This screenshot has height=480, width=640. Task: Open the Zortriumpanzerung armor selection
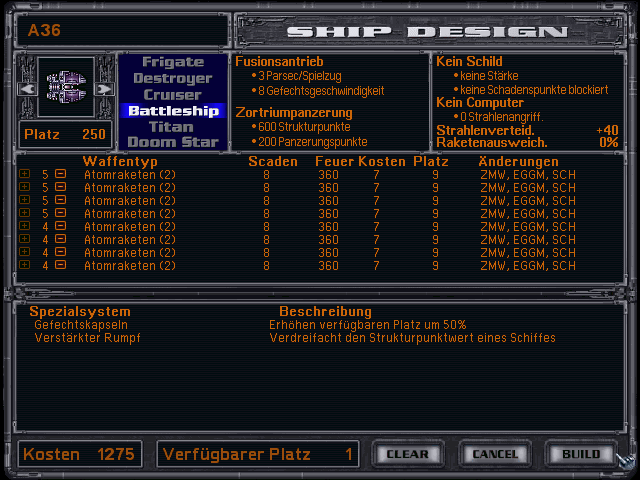click(294, 113)
